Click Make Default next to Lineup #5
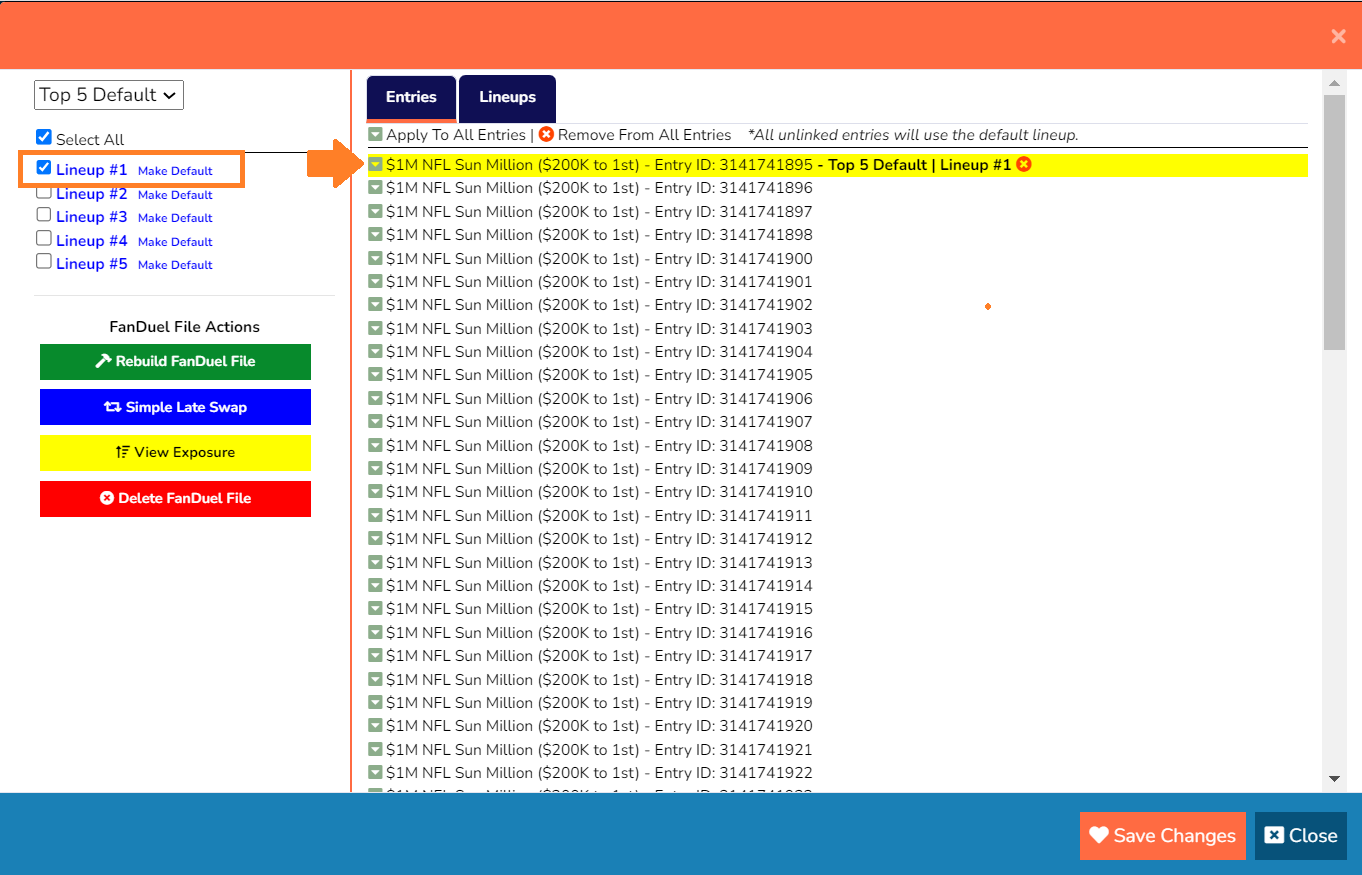1362x875 pixels. click(175, 264)
